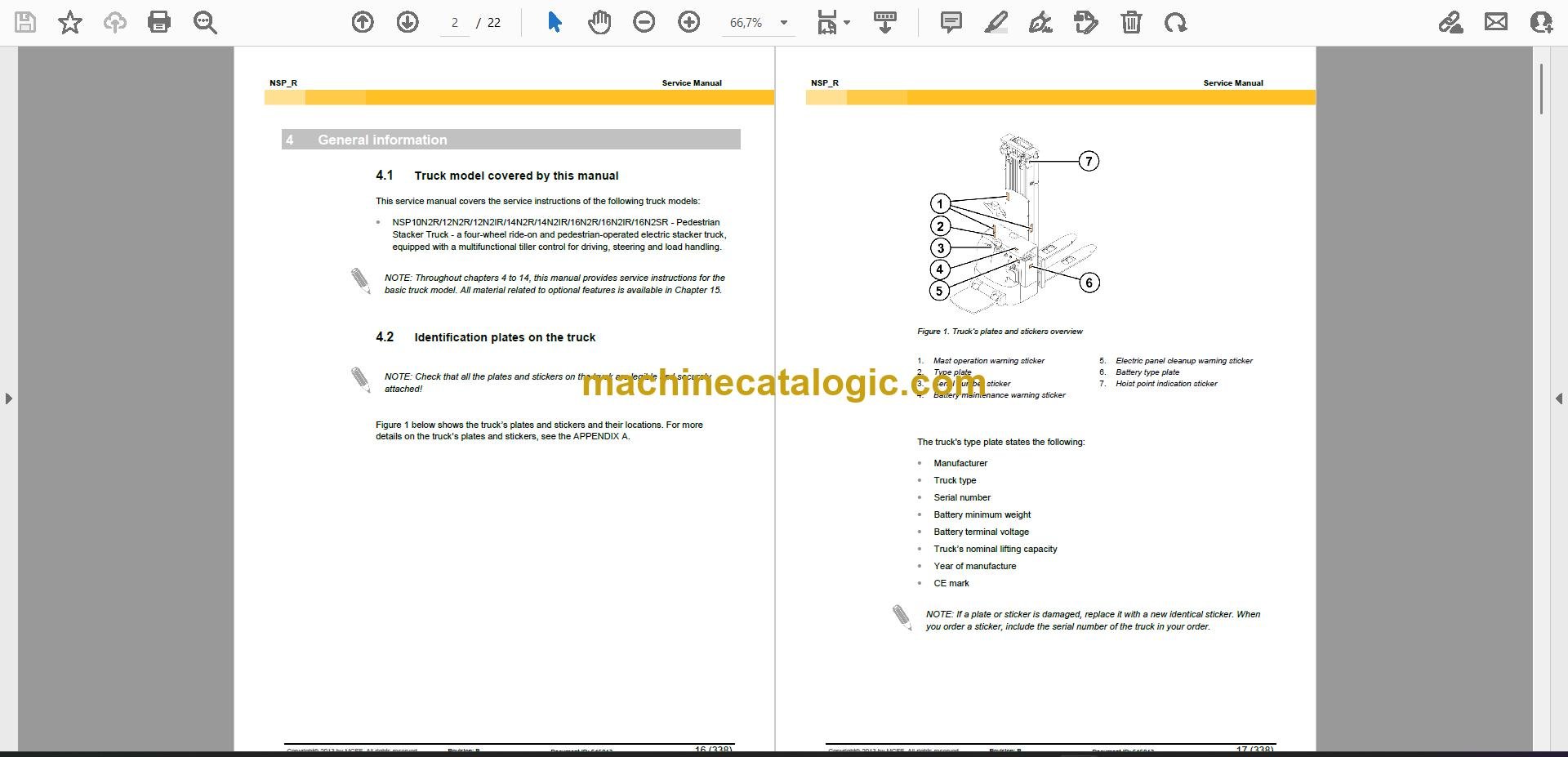Expand the left navigation pane
The width and height of the screenshot is (1568, 757).
tap(8, 399)
